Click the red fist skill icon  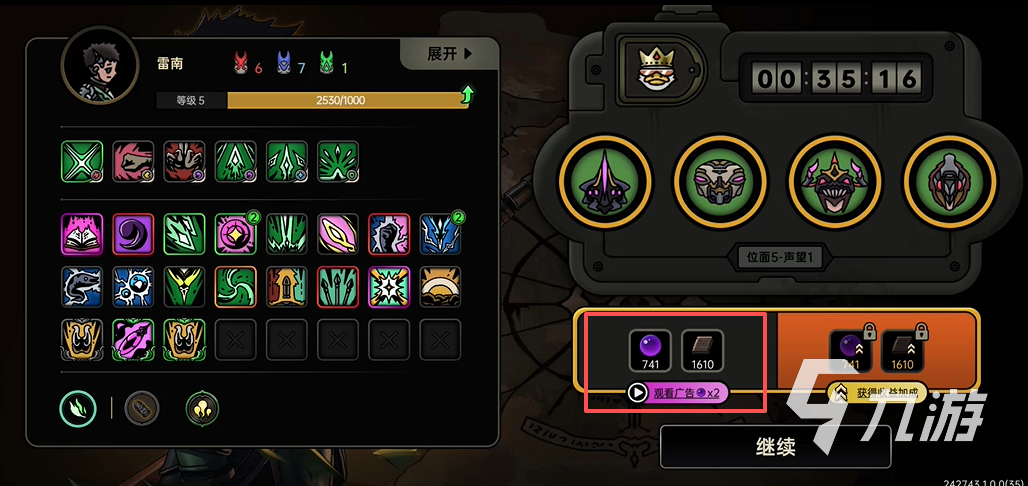coord(133,161)
